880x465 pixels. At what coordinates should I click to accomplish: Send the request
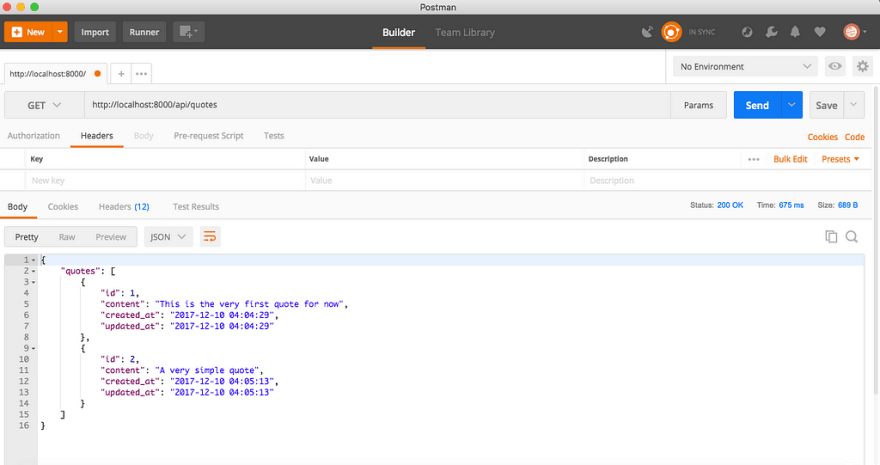point(757,105)
